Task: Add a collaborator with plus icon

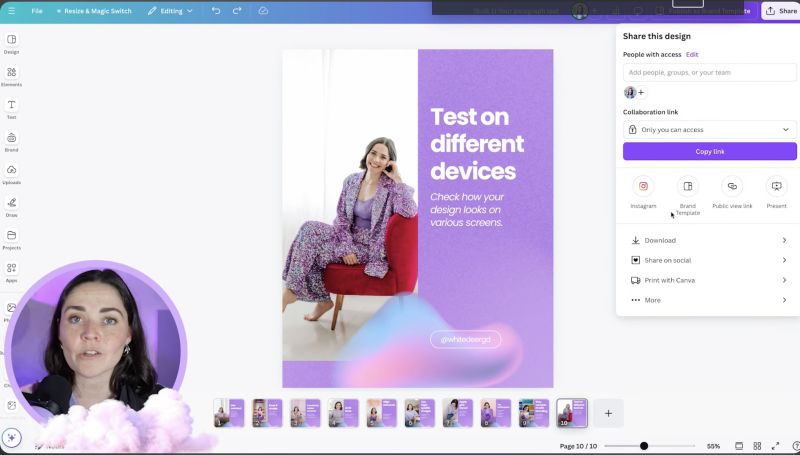Action: pyautogui.click(x=641, y=92)
